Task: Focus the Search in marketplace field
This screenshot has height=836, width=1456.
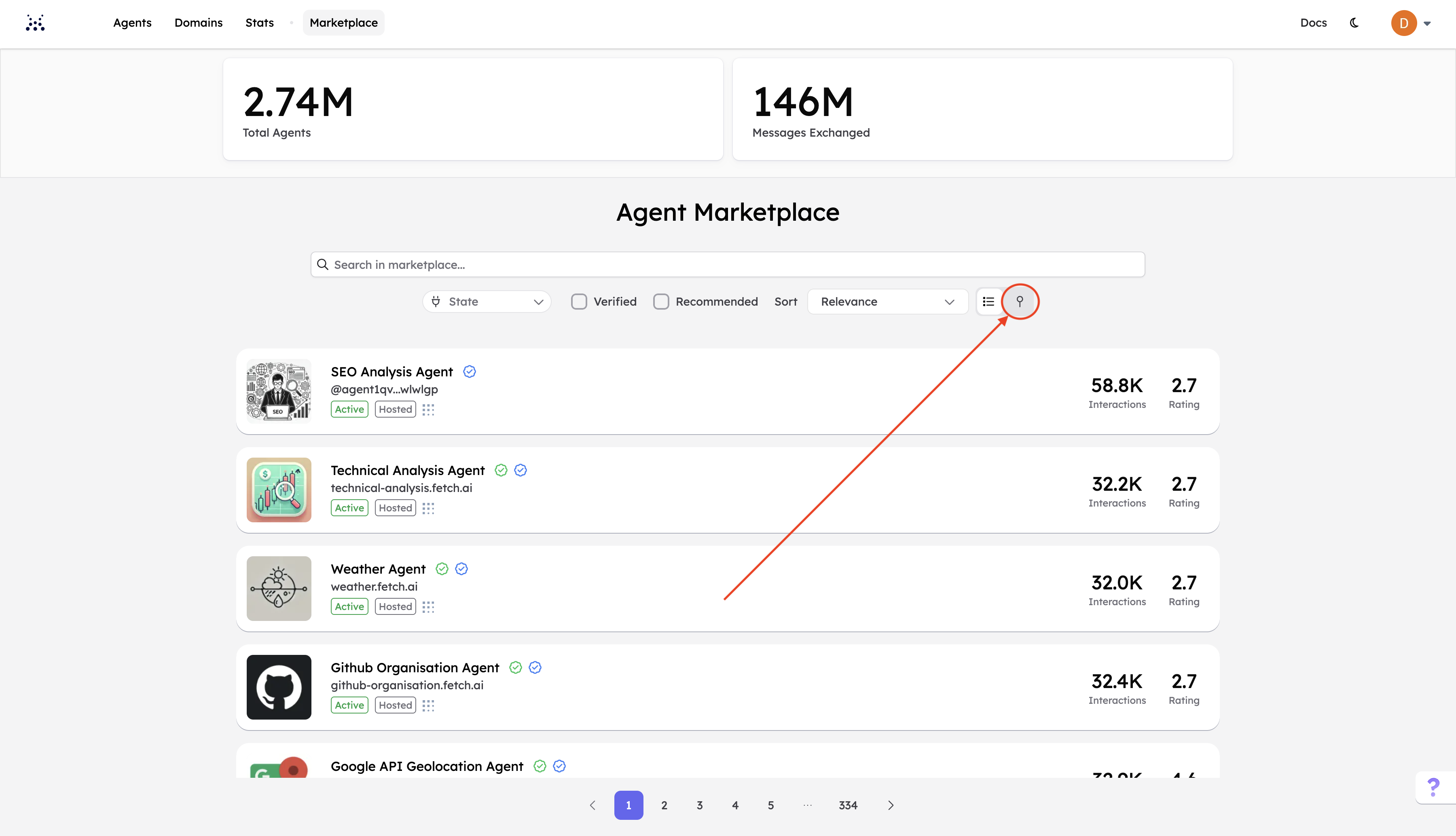Action: coord(727,265)
